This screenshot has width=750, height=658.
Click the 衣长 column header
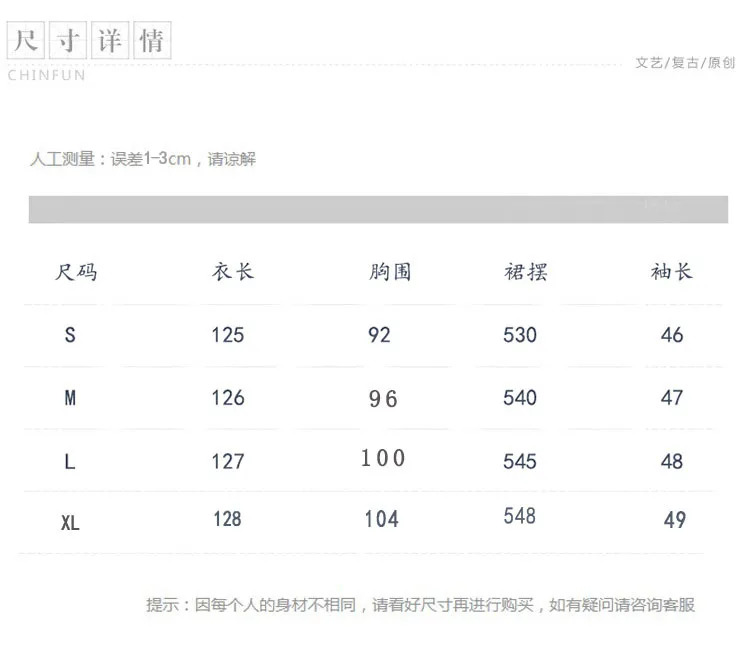click(x=233, y=272)
